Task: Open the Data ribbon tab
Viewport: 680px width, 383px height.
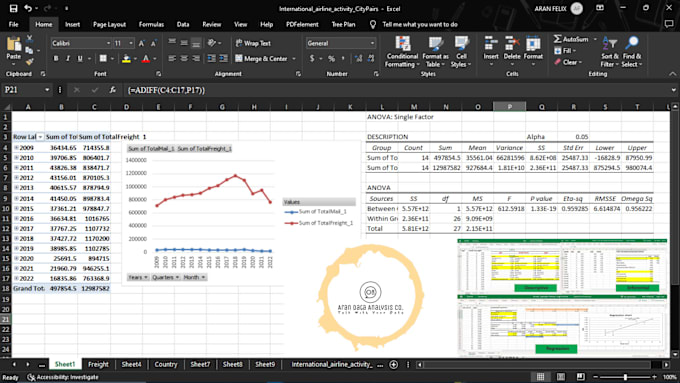Action: pos(183,24)
